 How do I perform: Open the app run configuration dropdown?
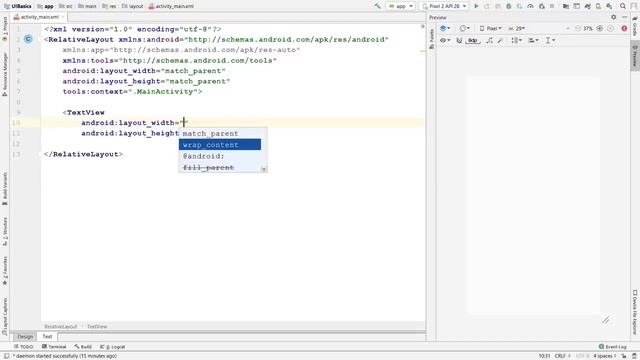pos(400,6)
